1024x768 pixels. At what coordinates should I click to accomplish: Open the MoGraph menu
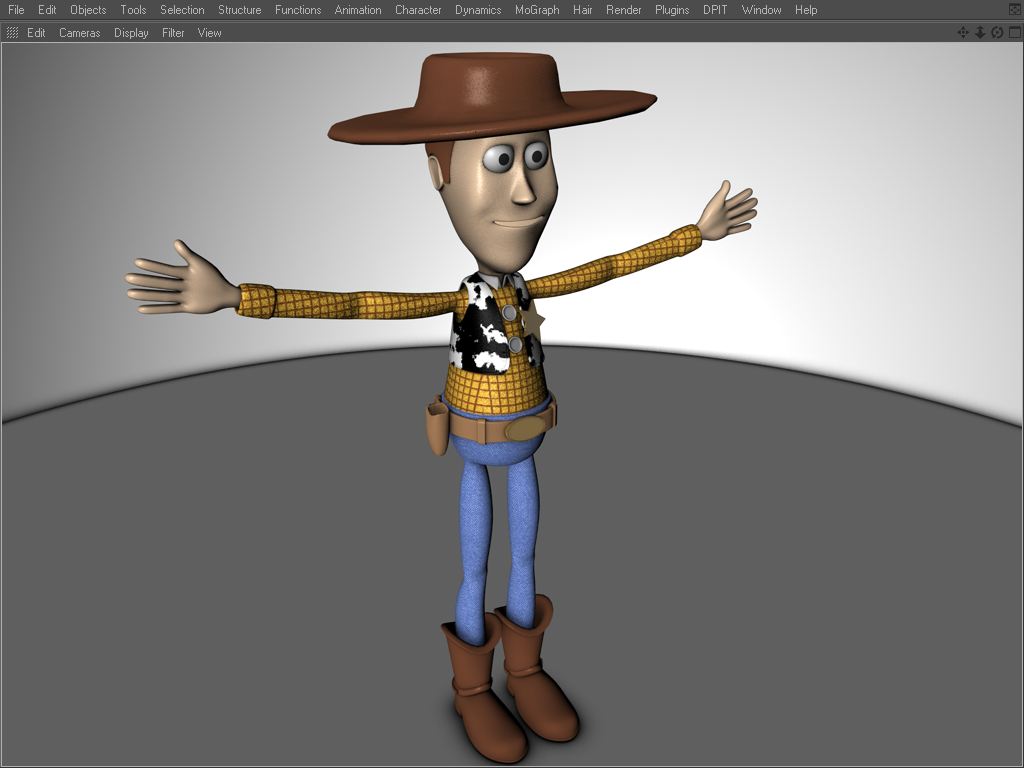tap(537, 10)
